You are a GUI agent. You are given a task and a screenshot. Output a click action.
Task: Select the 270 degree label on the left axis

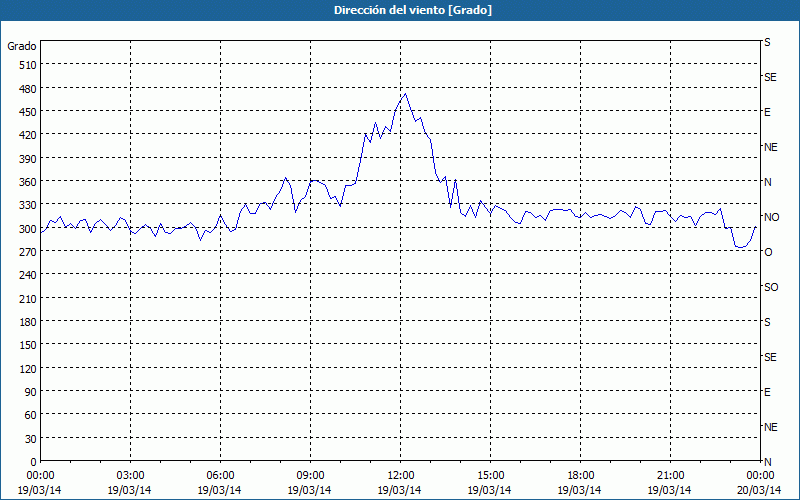[24, 252]
